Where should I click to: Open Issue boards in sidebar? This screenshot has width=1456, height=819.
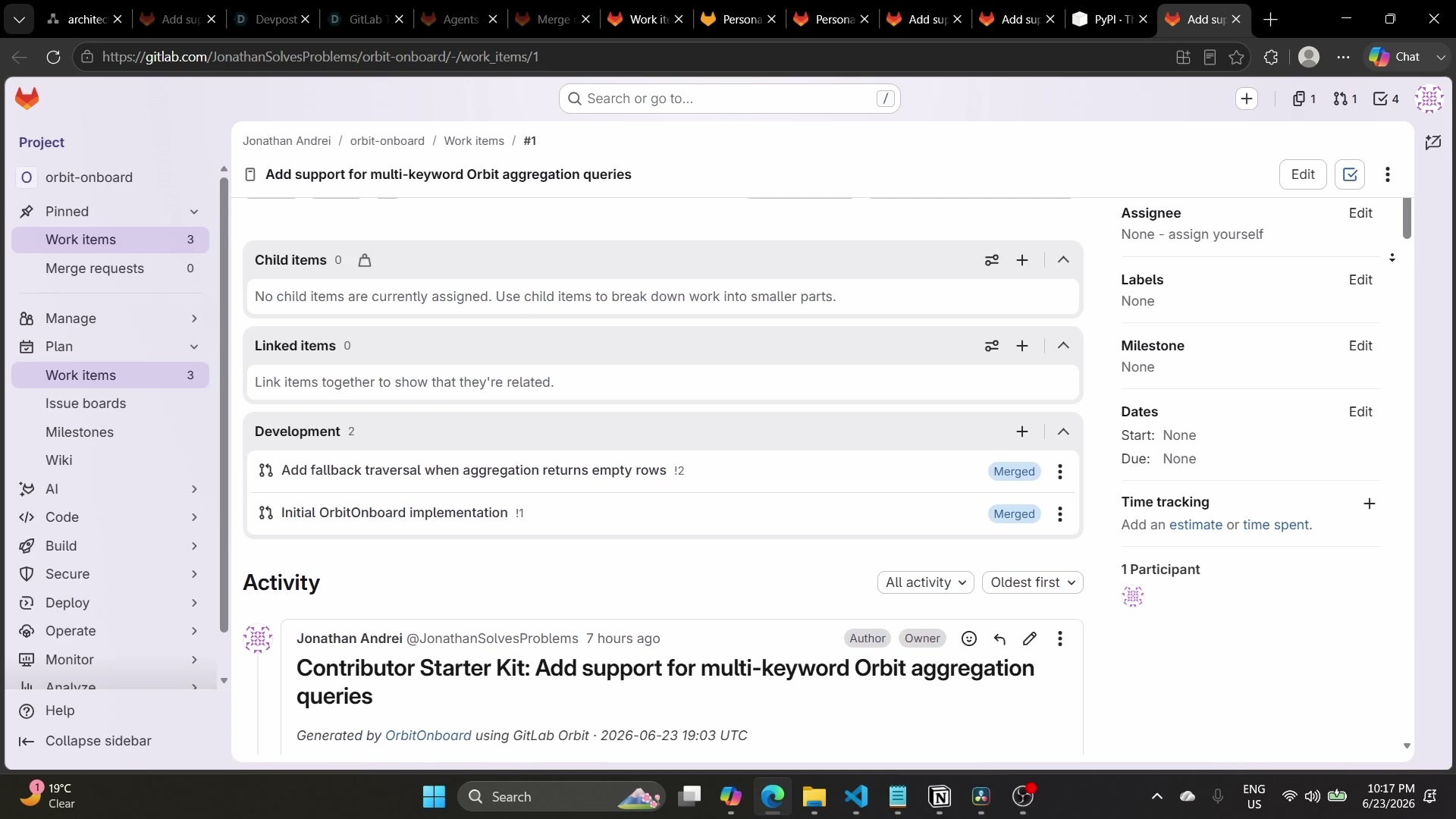click(x=110, y=403)
